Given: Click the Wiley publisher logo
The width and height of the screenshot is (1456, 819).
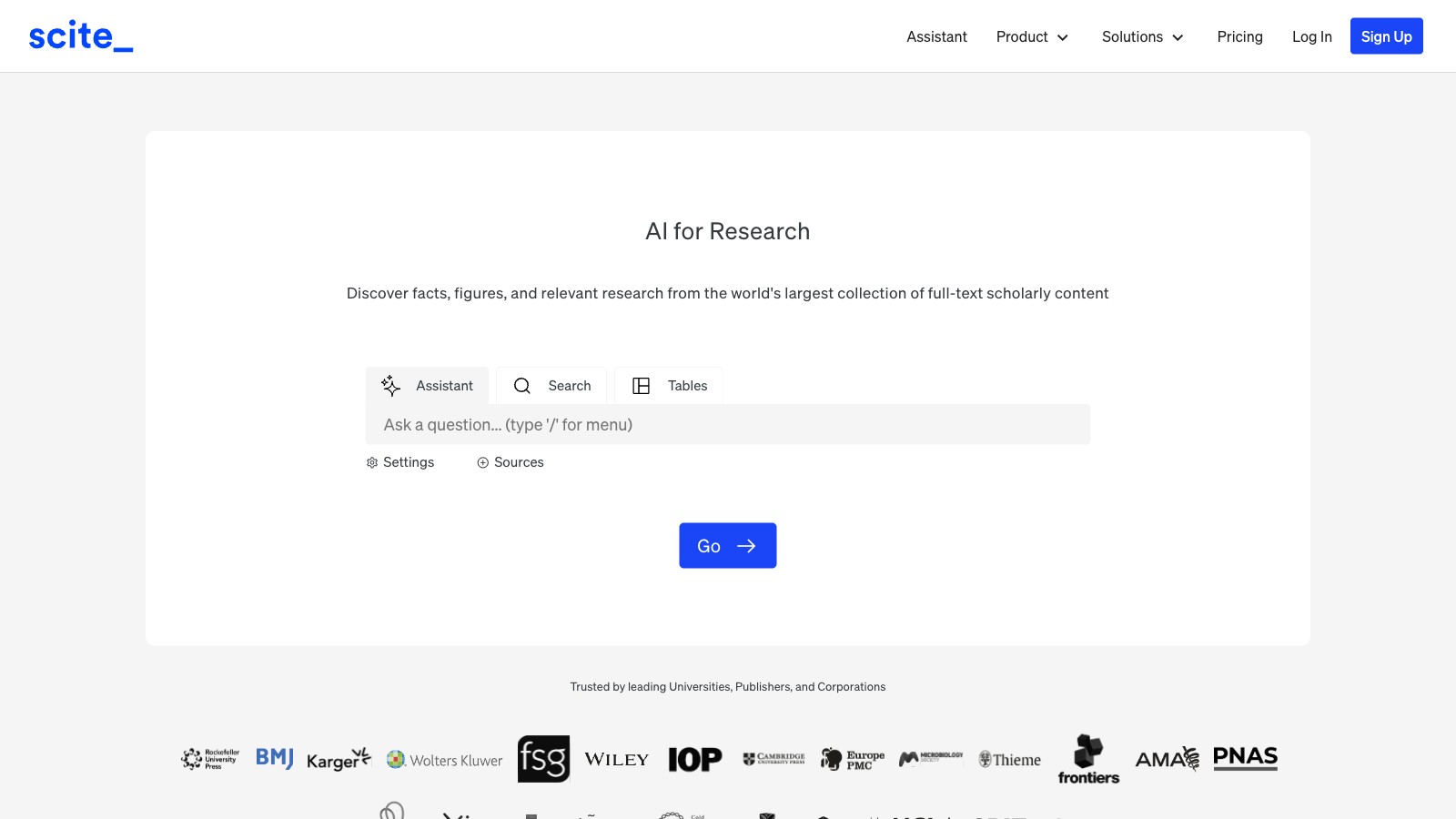Looking at the screenshot, I should [x=616, y=760].
